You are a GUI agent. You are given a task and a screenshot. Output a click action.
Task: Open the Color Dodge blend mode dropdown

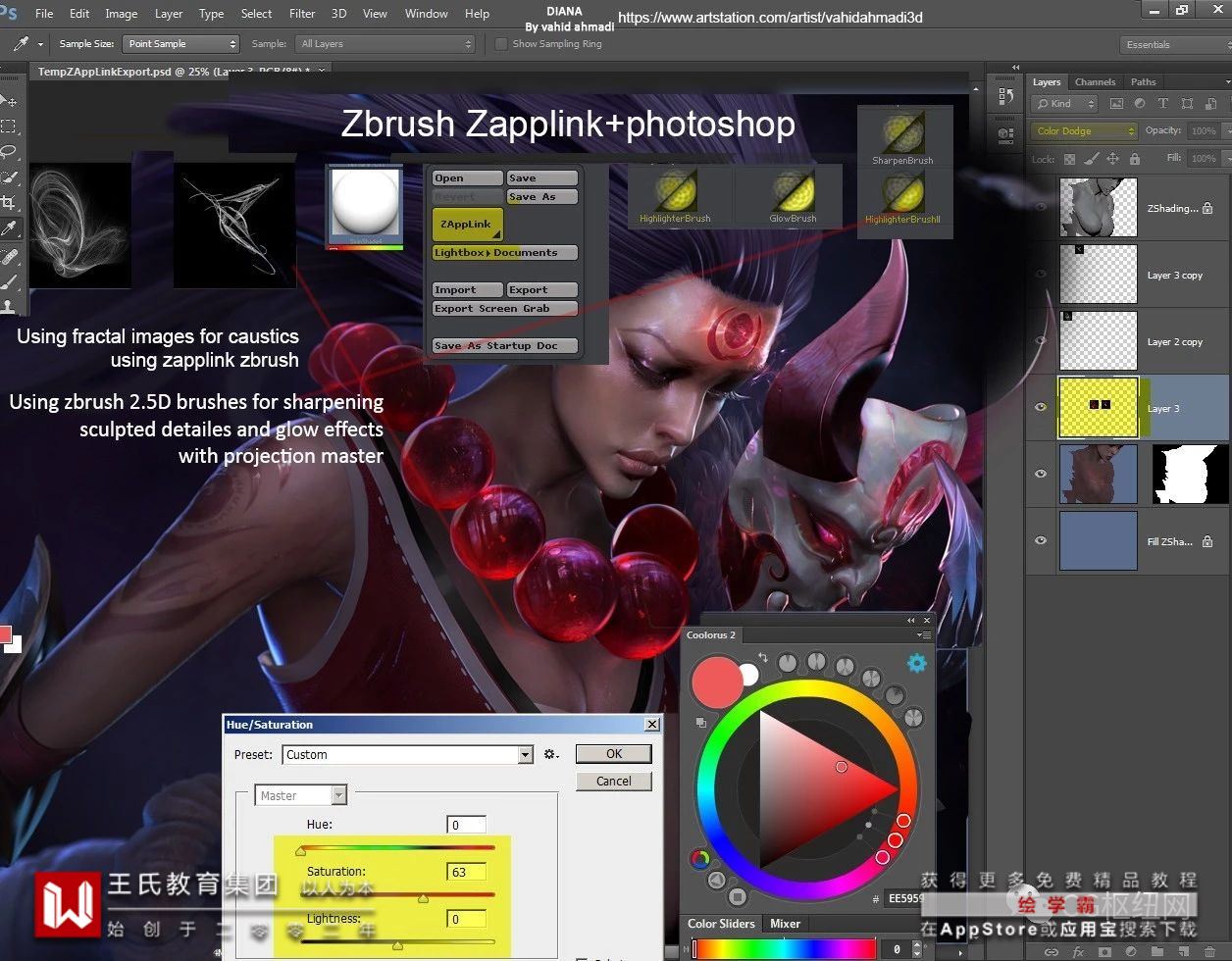1085,130
